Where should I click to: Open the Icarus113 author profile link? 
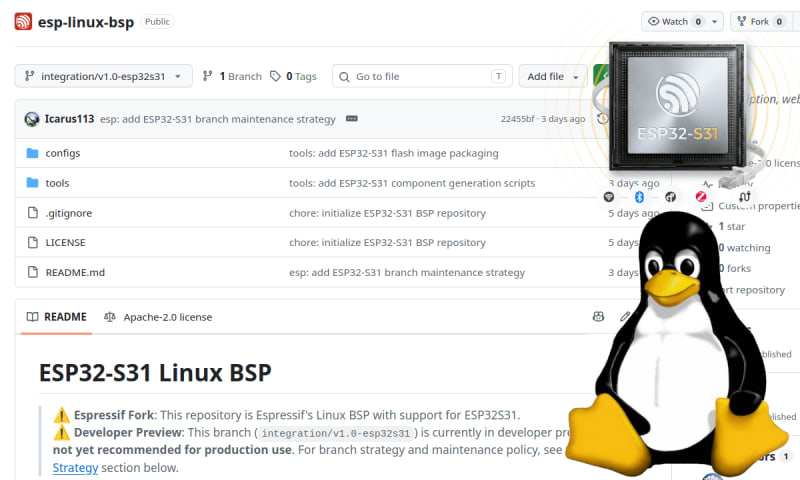click(x=69, y=119)
